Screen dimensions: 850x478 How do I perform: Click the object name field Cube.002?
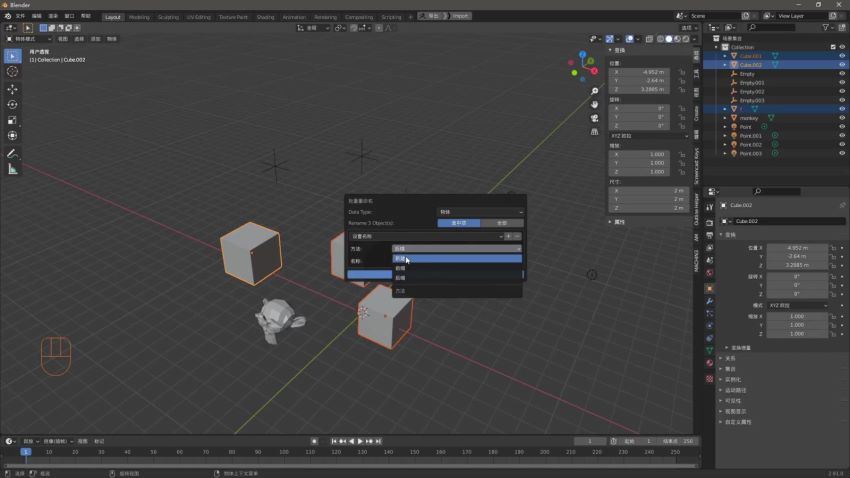pyautogui.click(x=790, y=221)
